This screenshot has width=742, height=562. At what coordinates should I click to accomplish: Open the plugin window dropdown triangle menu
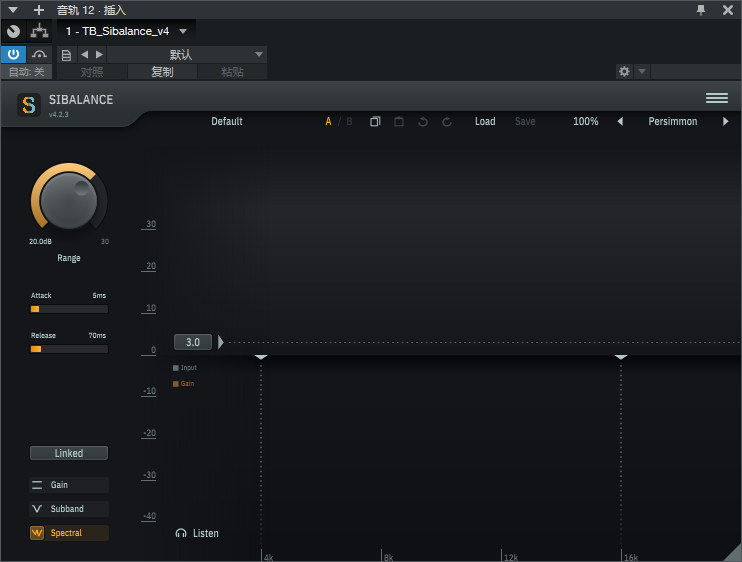click(13, 9)
